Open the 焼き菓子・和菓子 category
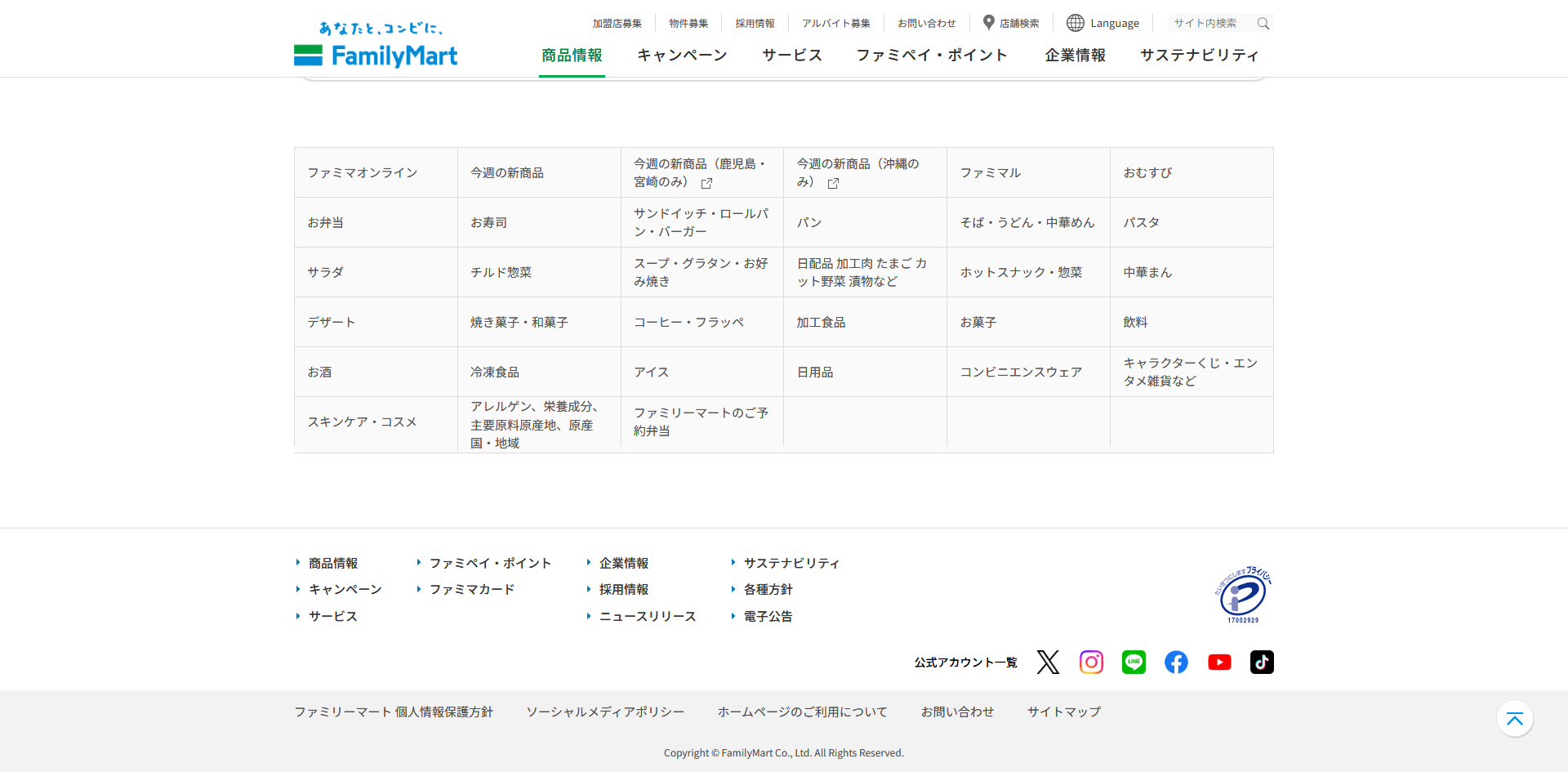 pyautogui.click(x=539, y=322)
